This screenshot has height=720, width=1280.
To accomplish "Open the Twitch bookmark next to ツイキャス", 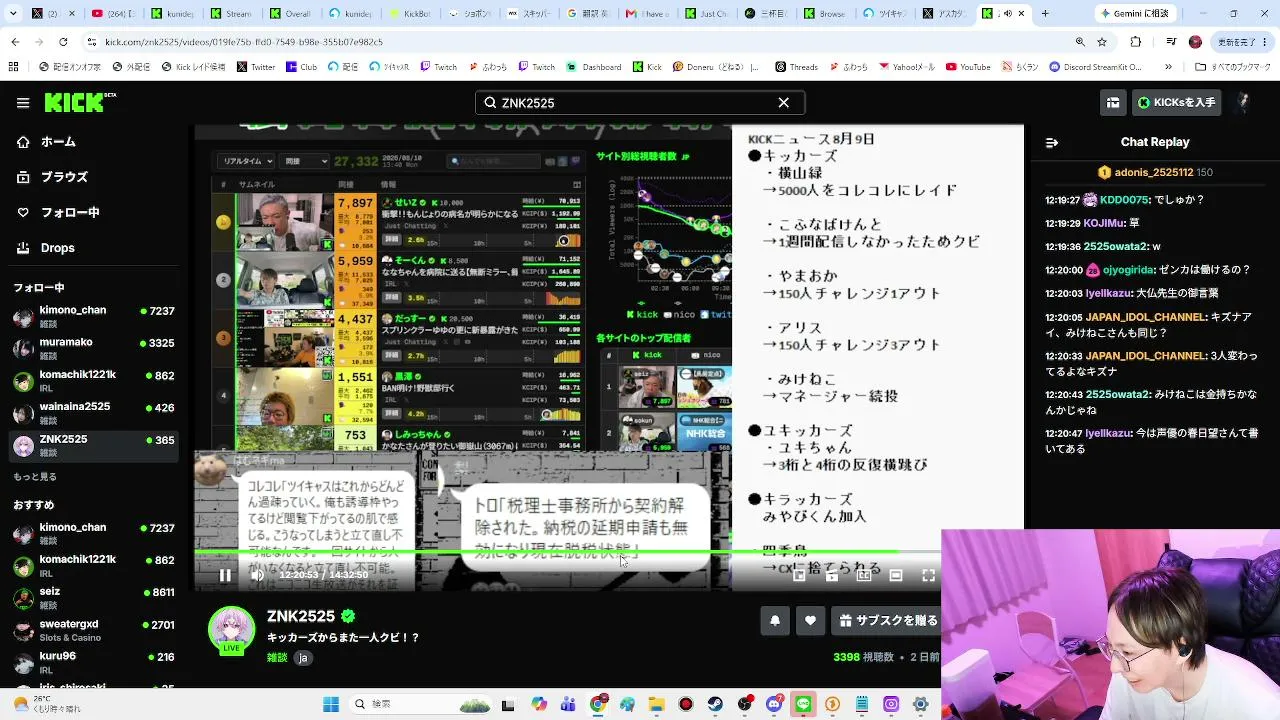I will 437,67.
